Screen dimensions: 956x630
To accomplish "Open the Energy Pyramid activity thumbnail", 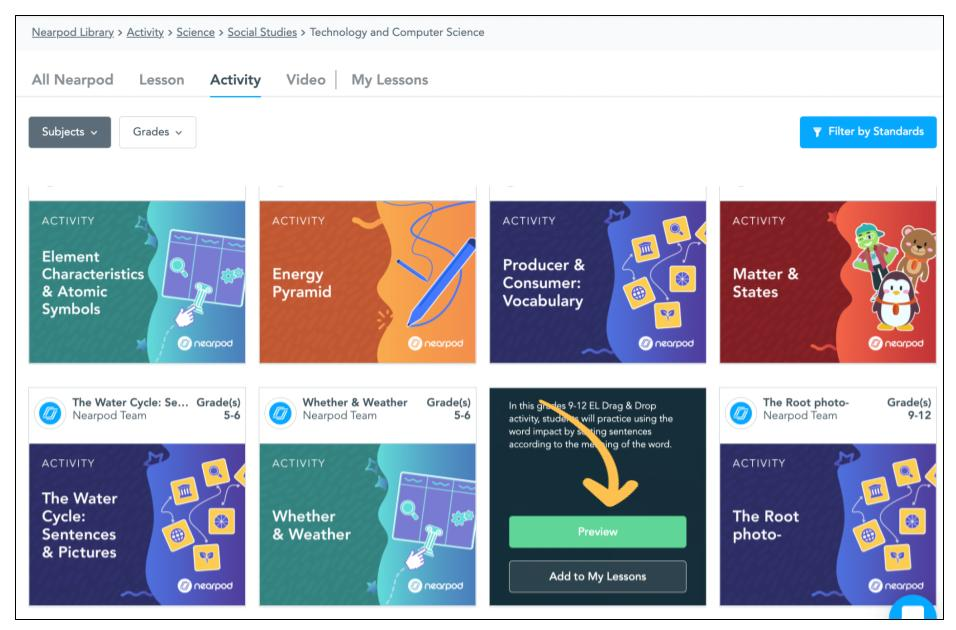I will [368, 282].
